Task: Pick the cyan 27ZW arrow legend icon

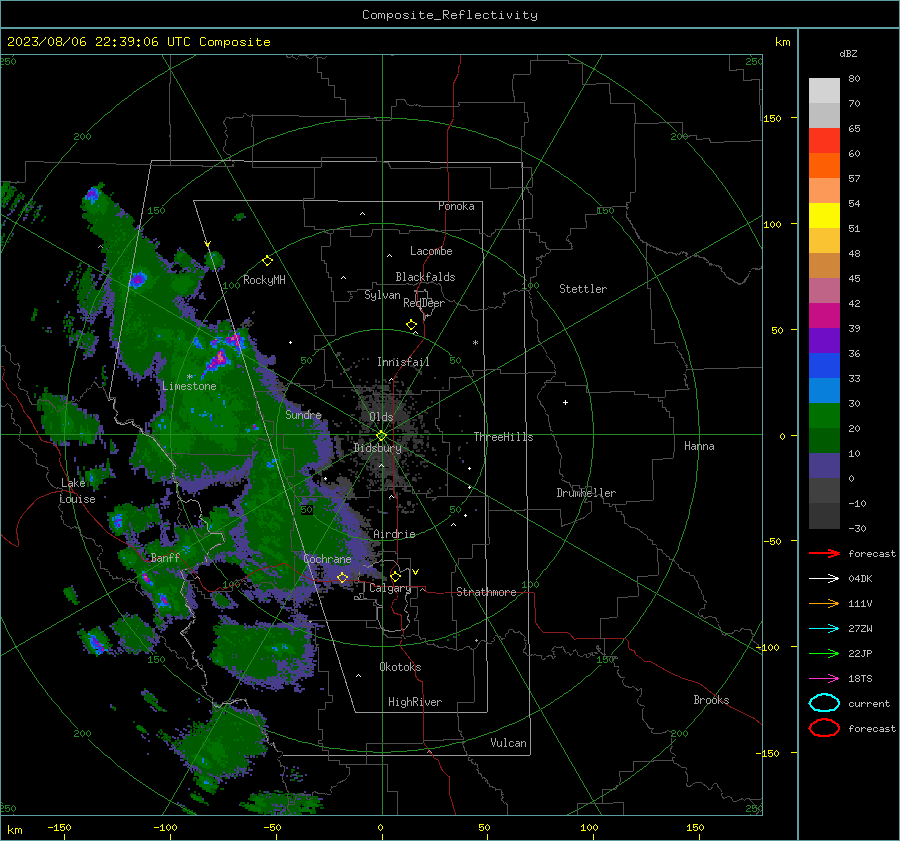Action: click(824, 628)
